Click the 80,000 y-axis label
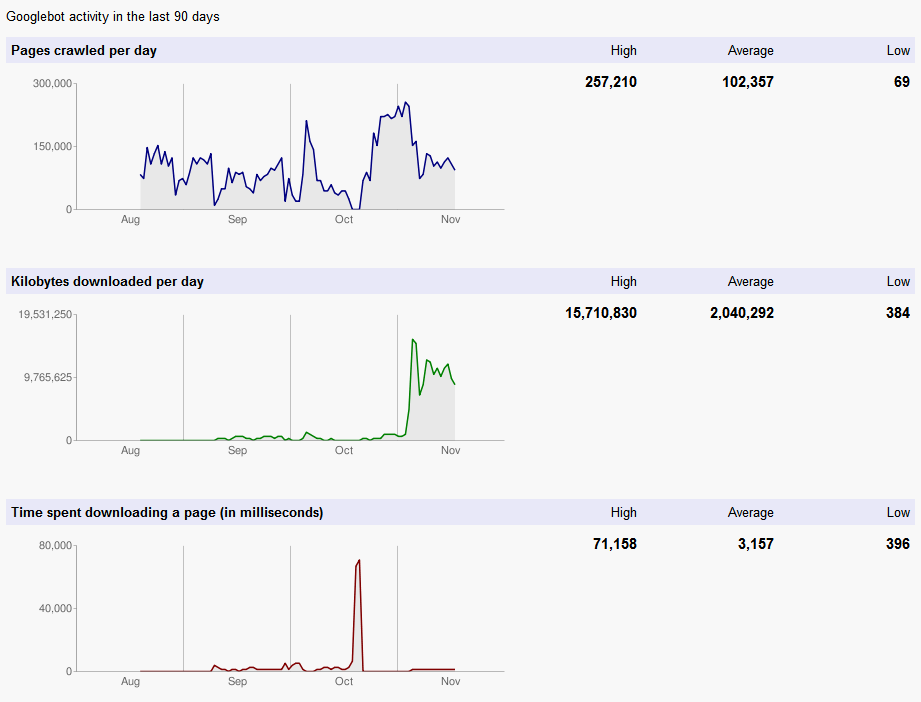The width and height of the screenshot is (921, 702). click(55, 546)
